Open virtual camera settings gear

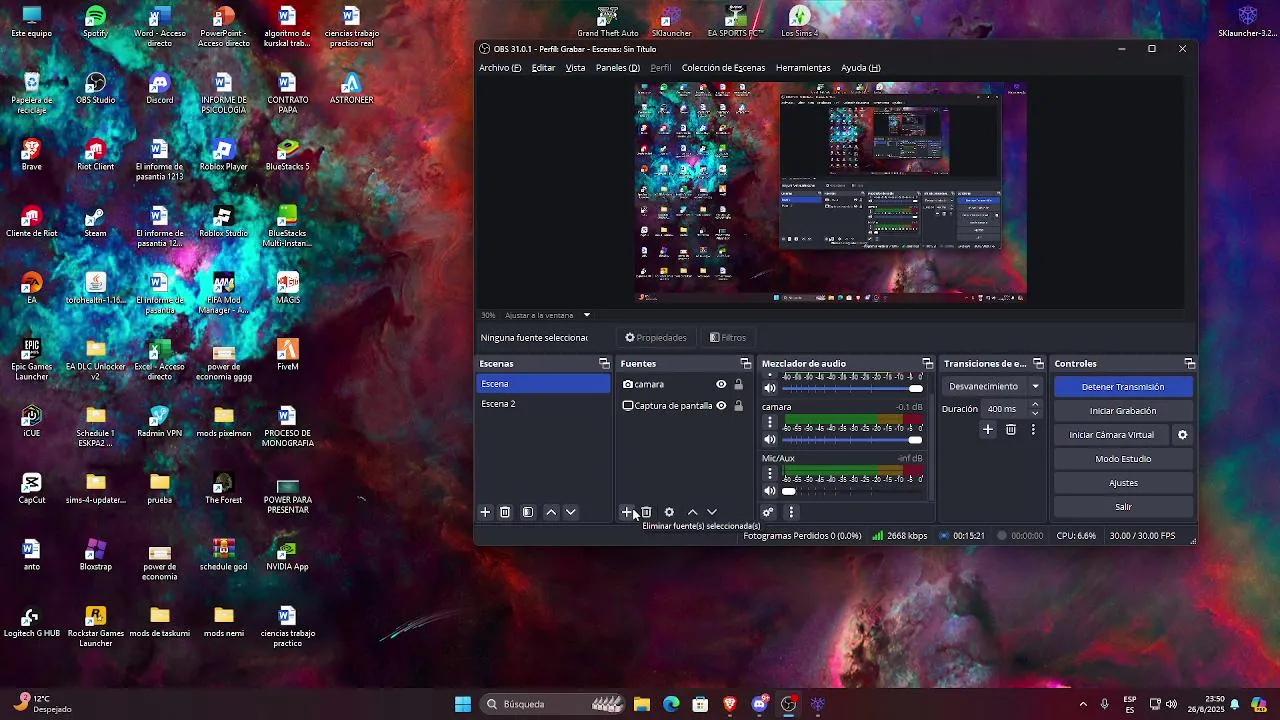click(x=1182, y=435)
